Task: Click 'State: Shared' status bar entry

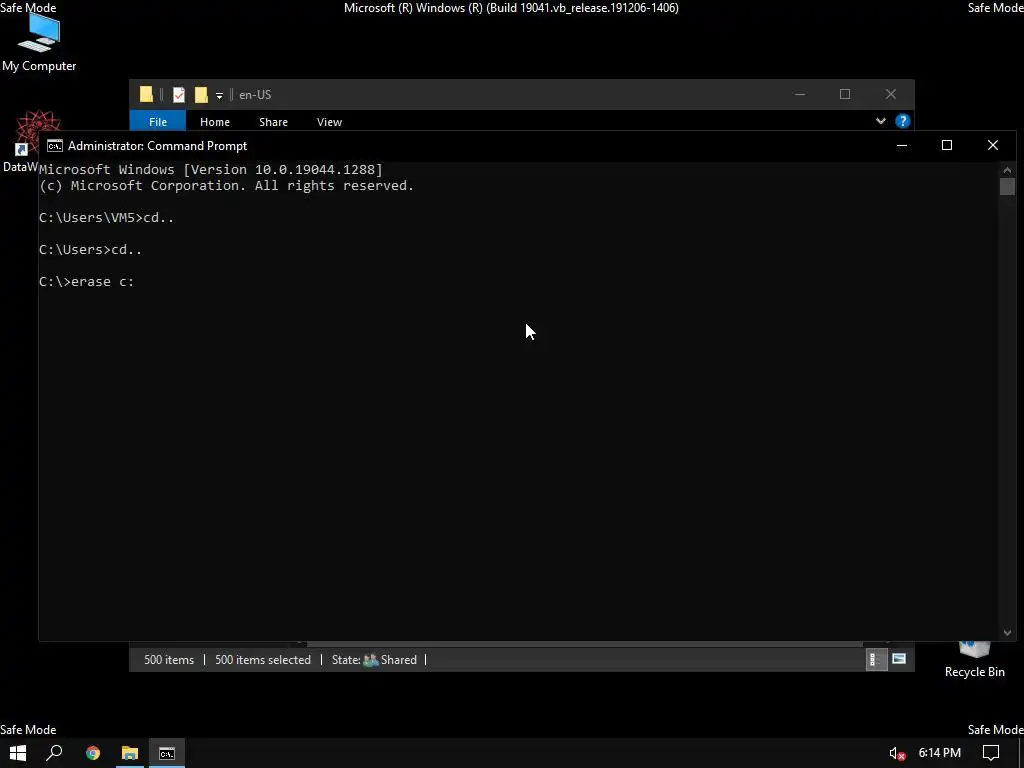Action: (374, 660)
